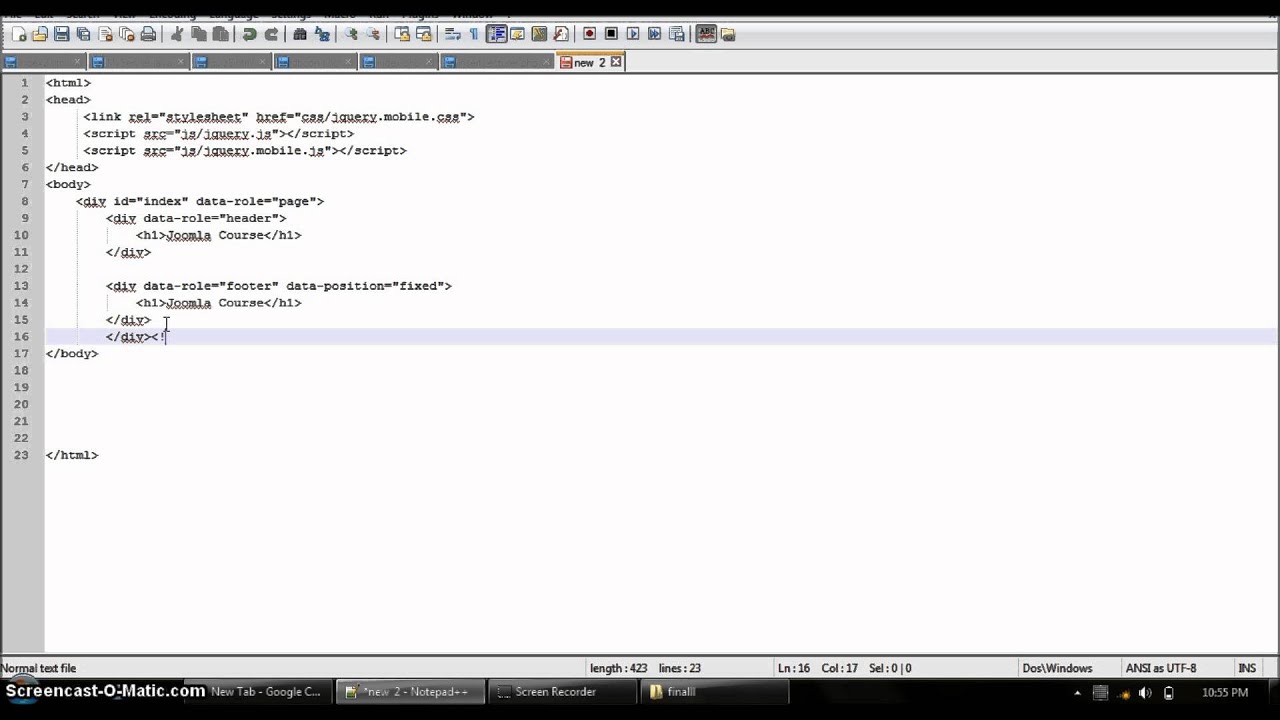Stop macro recording with the square icon
Viewport: 1280px width, 720px height.
coord(611,34)
